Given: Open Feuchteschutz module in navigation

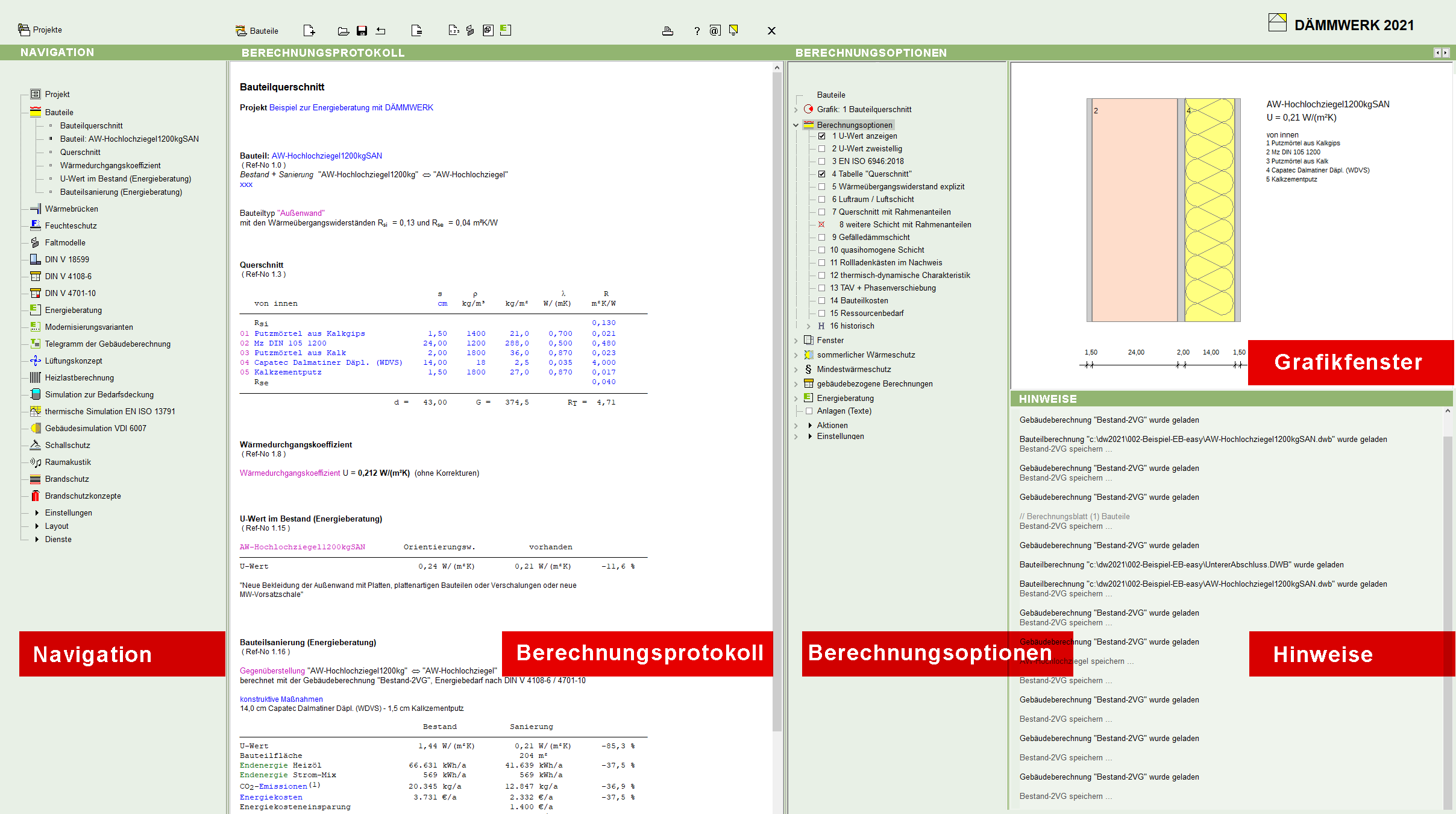Looking at the screenshot, I should pyautogui.click(x=71, y=226).
